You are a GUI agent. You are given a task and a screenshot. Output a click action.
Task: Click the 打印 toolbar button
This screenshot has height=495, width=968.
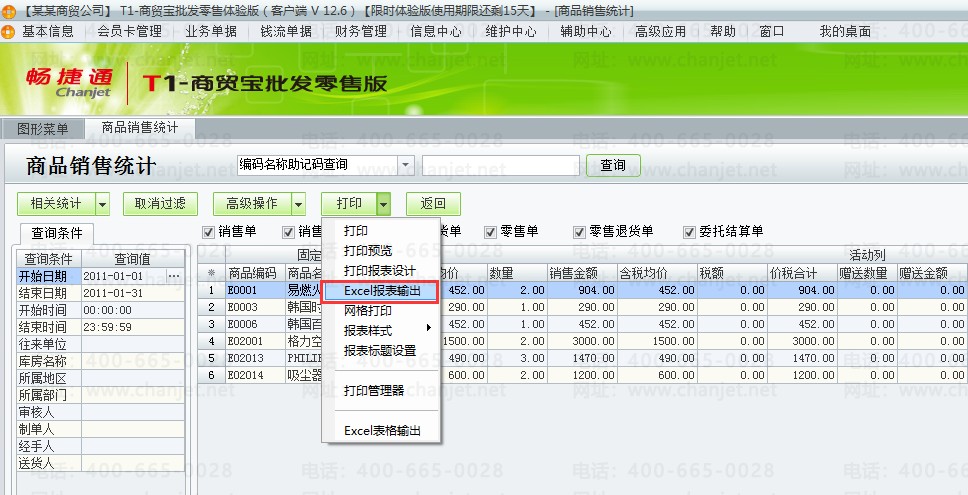click(x=349, y=204)
